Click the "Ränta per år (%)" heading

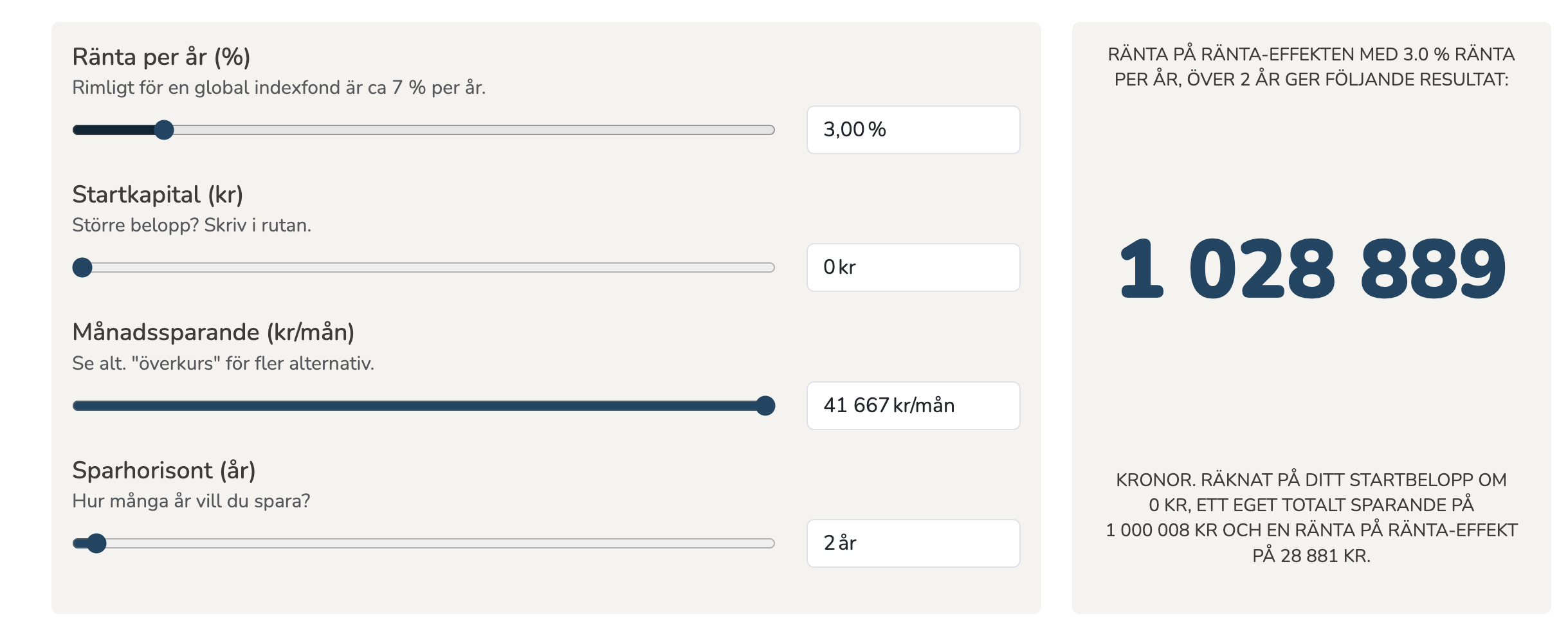click(161, 57)
